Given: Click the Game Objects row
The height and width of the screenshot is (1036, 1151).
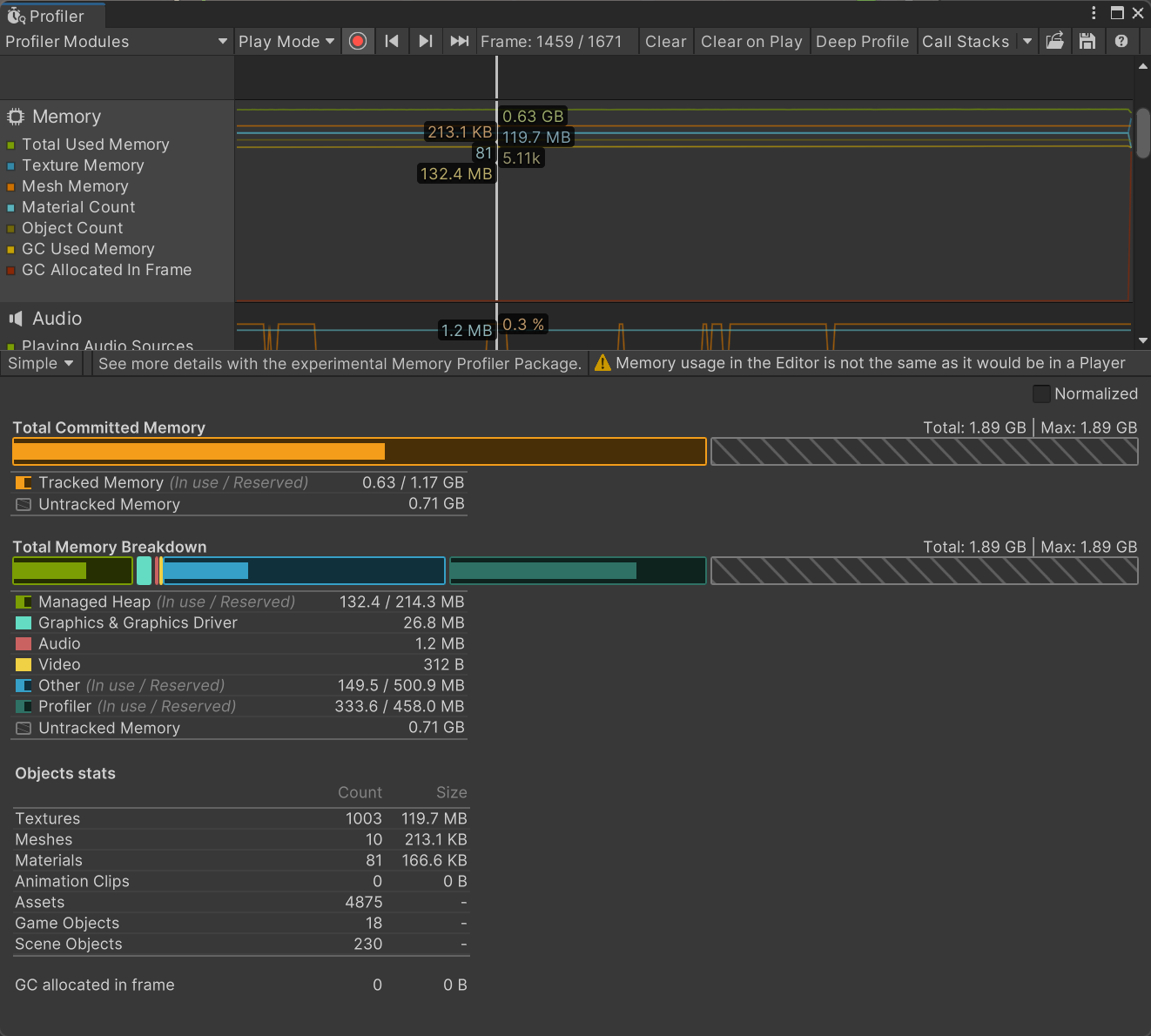Looking at the screenshot, I should point(241,923).
